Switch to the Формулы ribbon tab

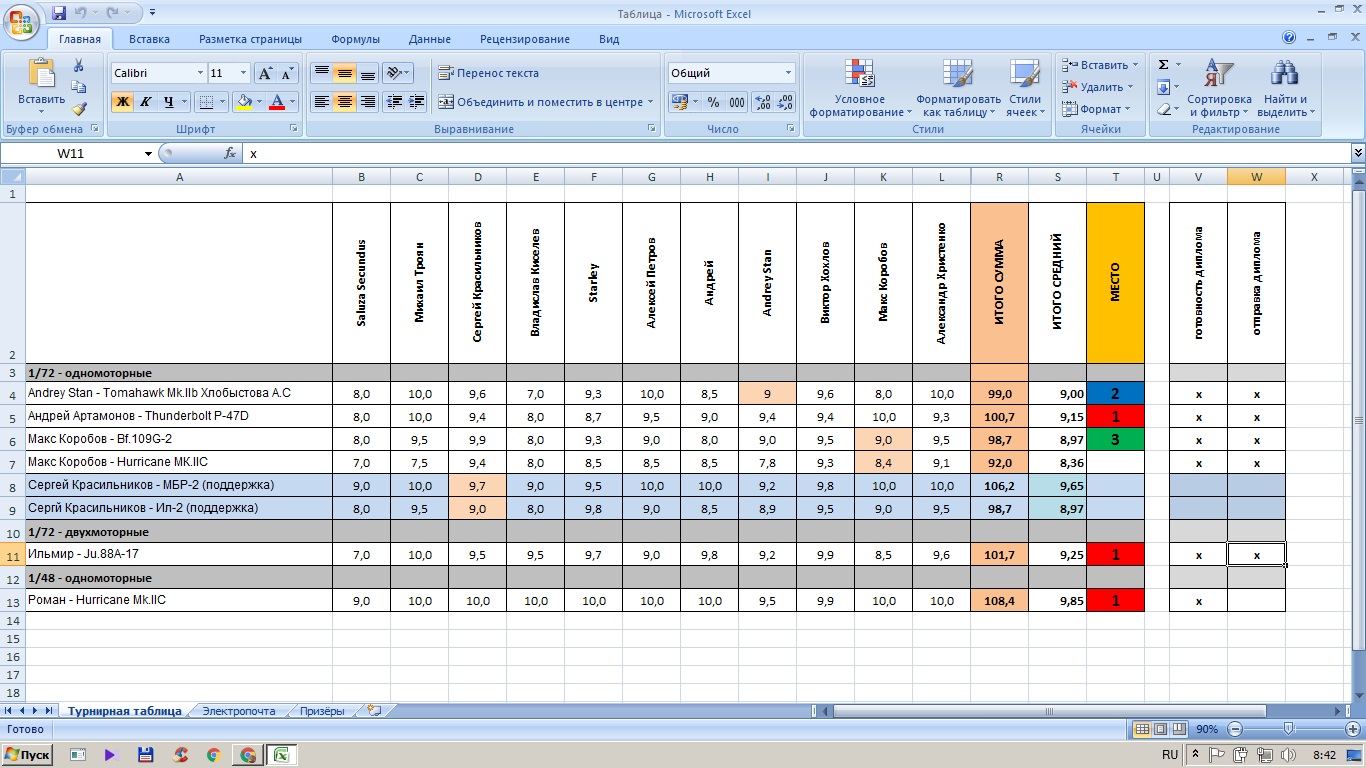(355, 39)
